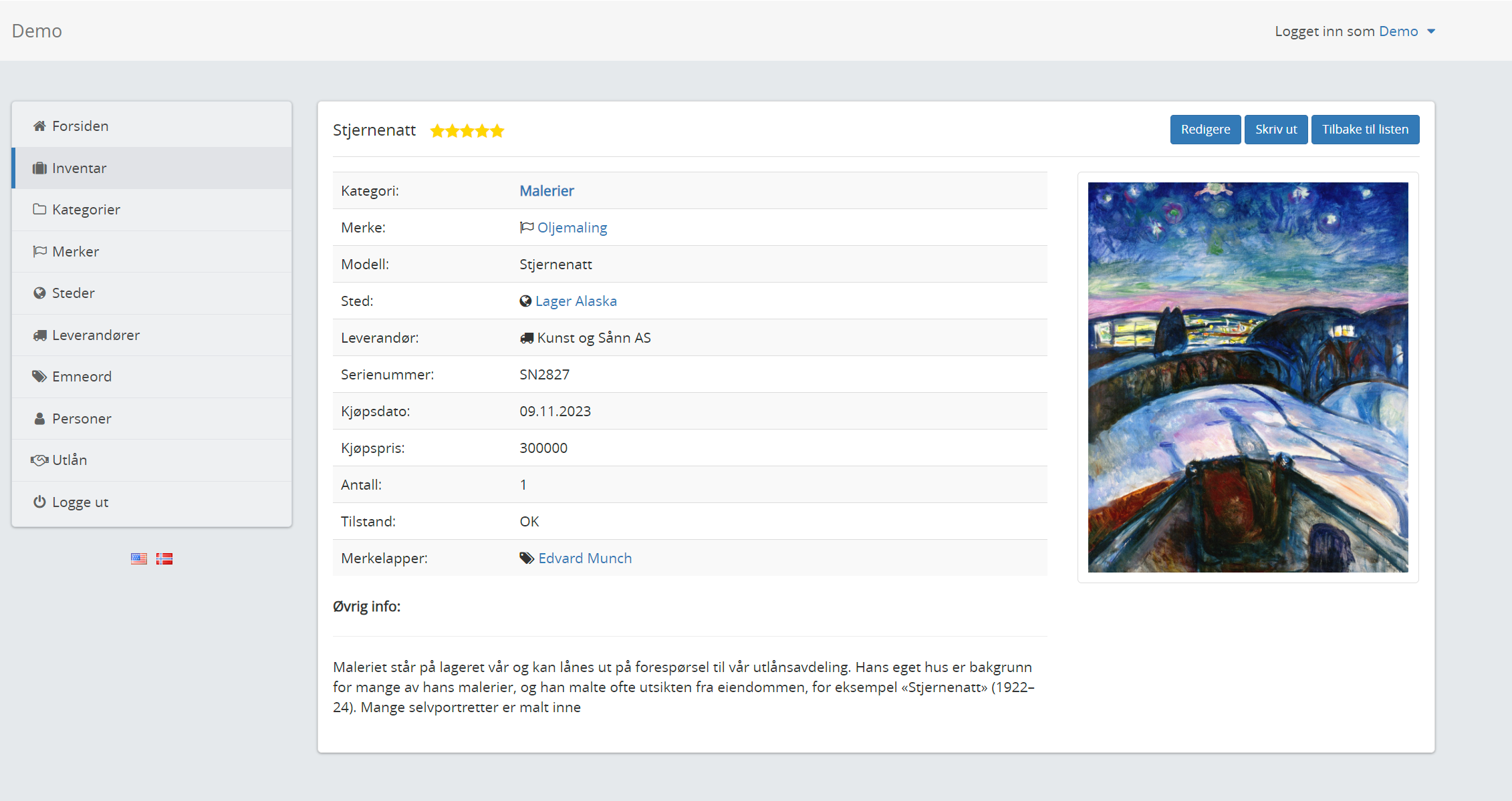The image size is (1512, 801).
Task: Switch language with the US flag icon
Action: coord(139,558)
